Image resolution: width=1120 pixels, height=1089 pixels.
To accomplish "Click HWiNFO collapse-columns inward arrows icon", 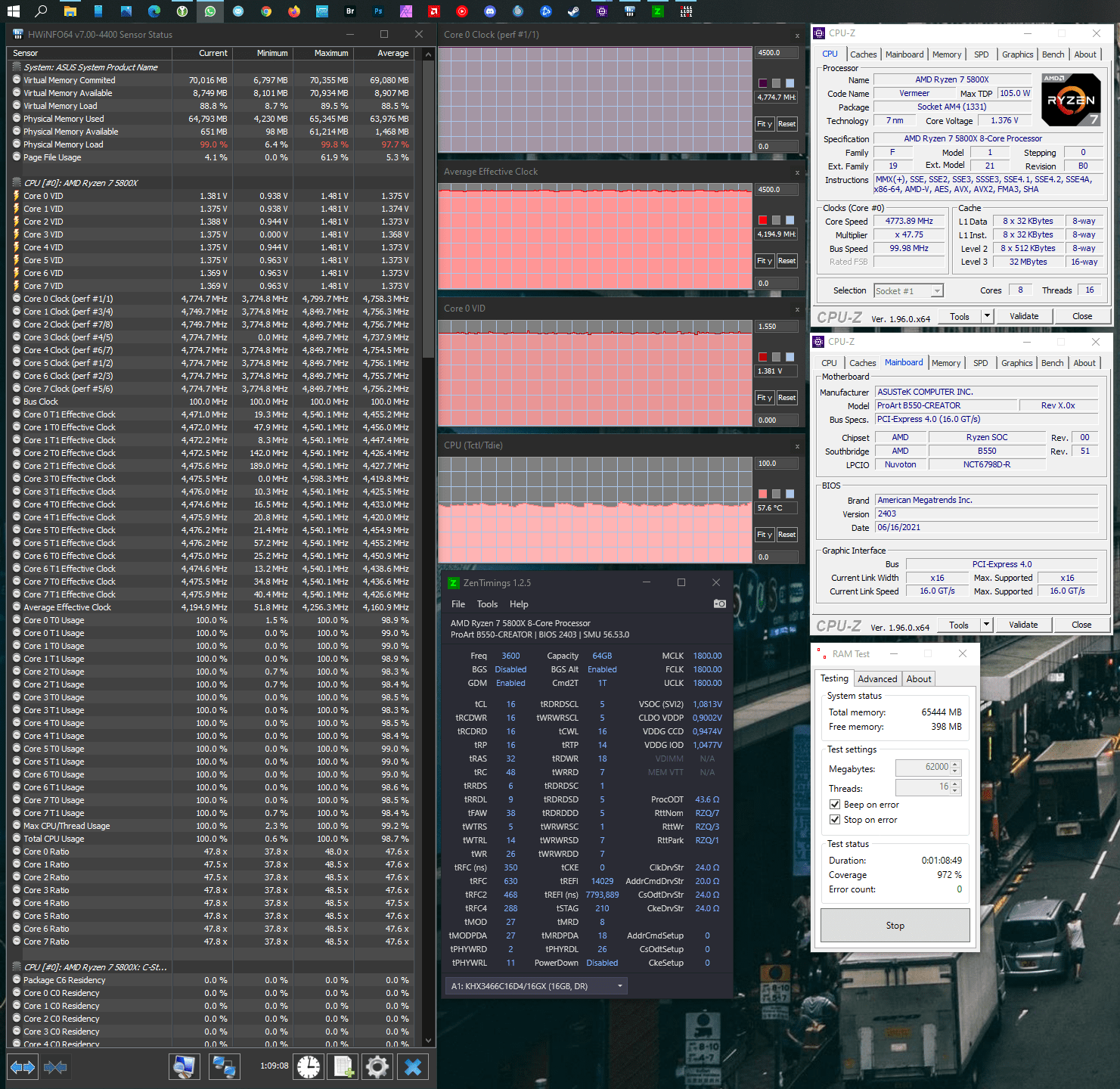I will pyautogui.click(x=56, y=1067).
